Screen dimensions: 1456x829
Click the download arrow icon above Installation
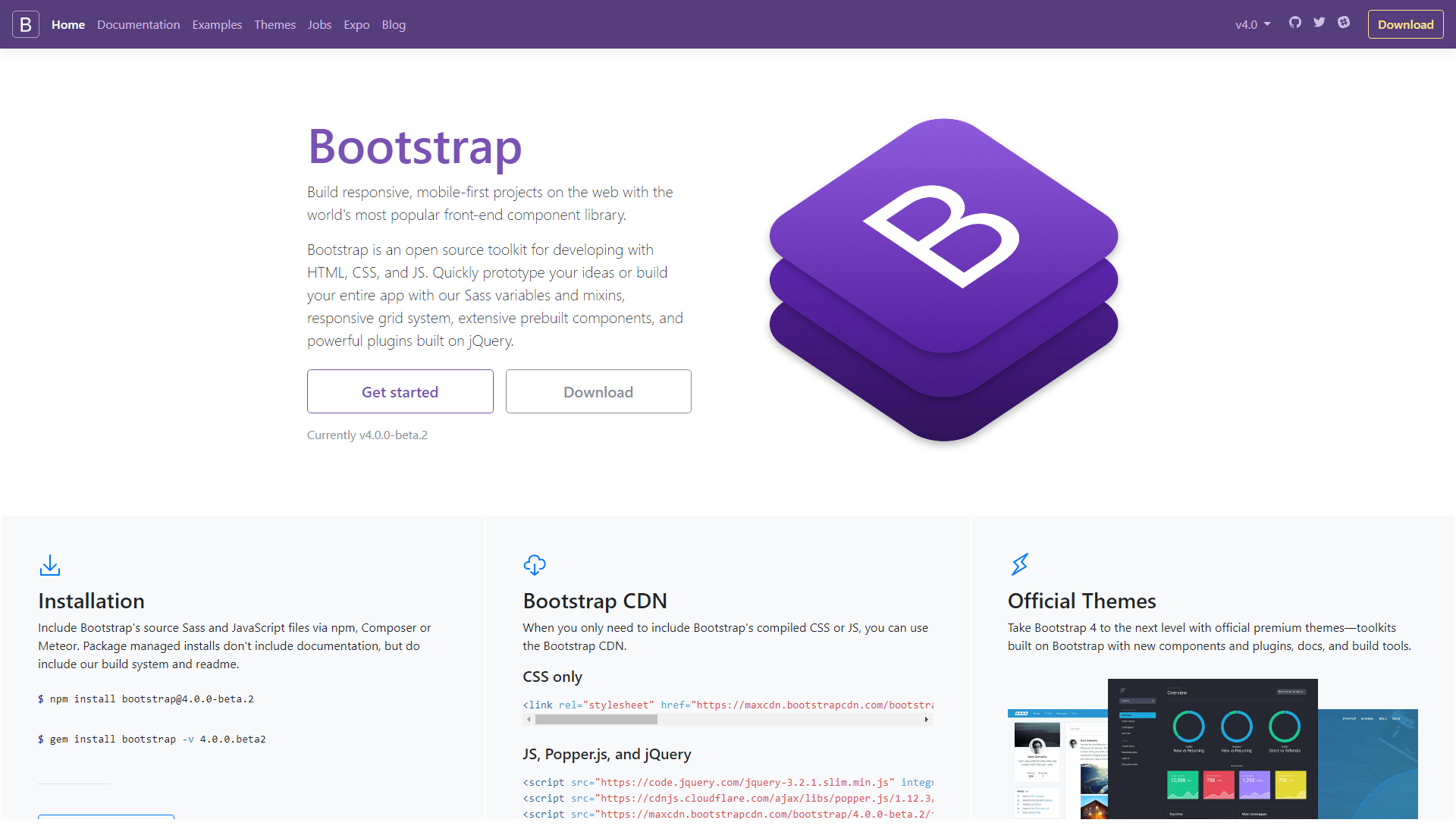click(49, 565)
